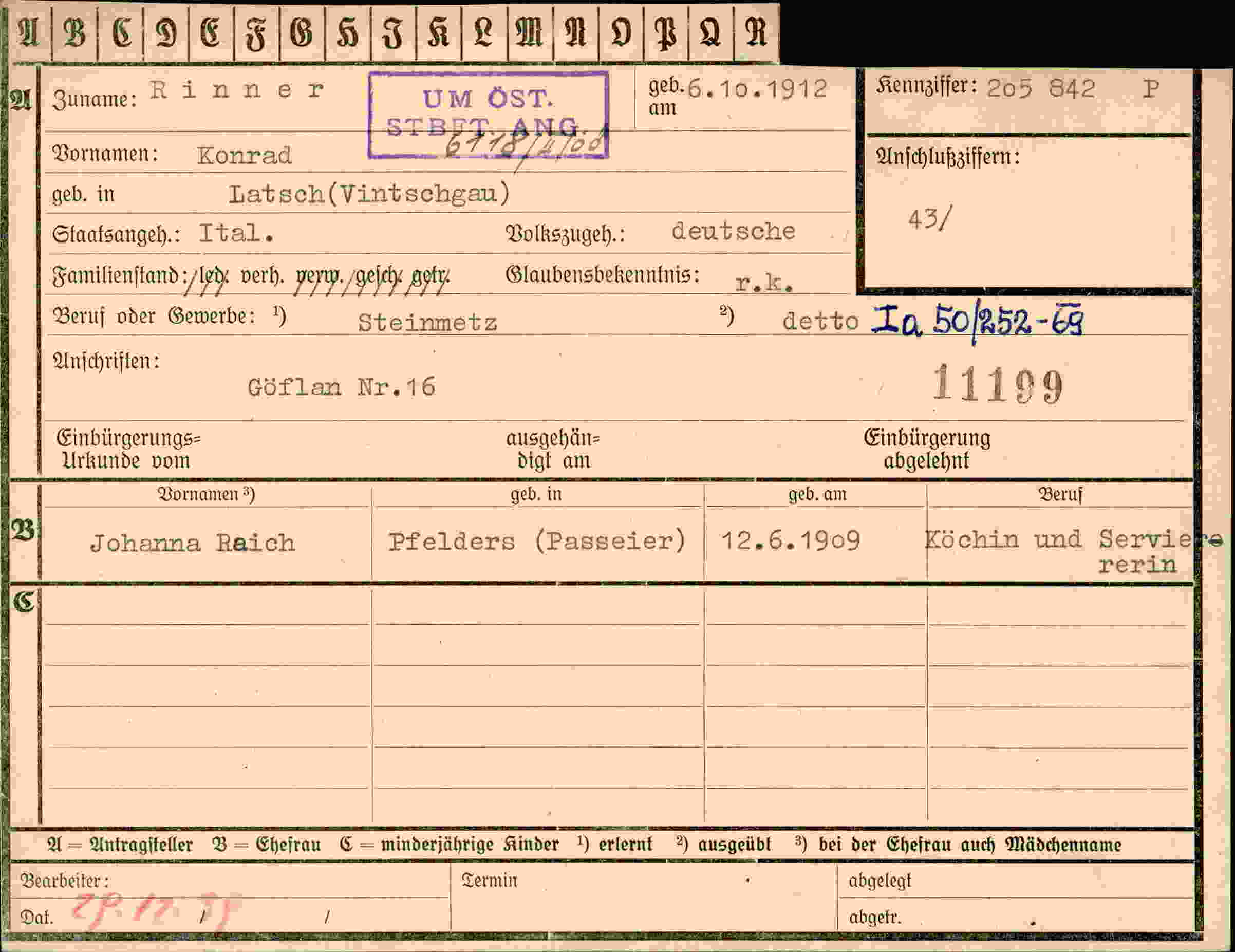Click the handwritten number on the purple stamp
Viewport: 1235px width, 952px height.
[526, 146]
